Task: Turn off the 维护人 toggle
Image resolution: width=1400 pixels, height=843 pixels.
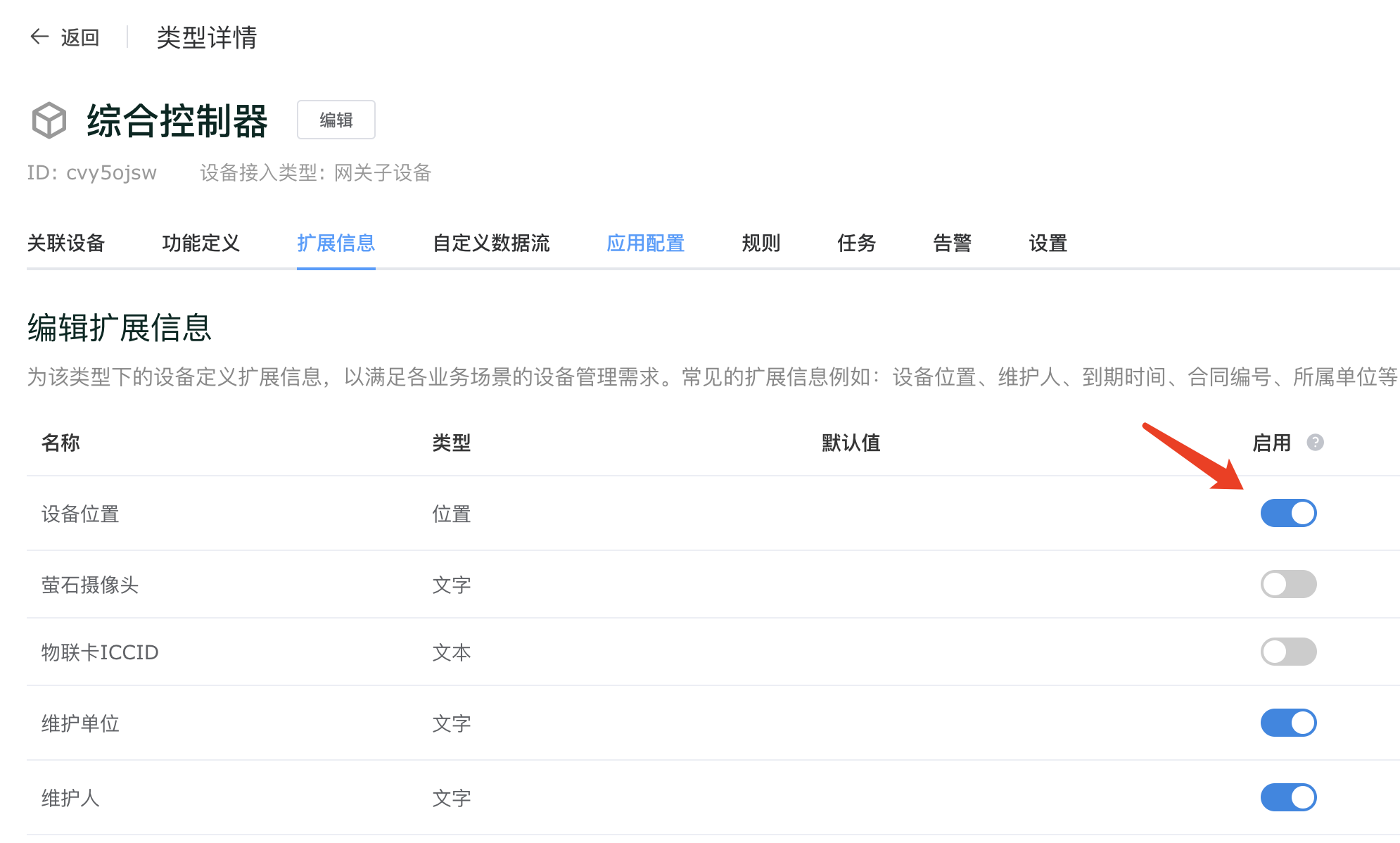Action: coord(1288,797)
